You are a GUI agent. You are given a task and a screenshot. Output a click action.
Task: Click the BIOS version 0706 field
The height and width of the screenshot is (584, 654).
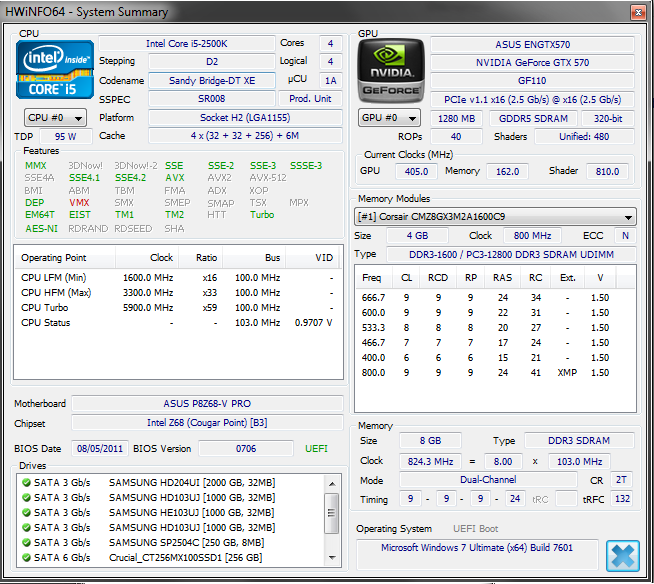[x=246, y=449]
